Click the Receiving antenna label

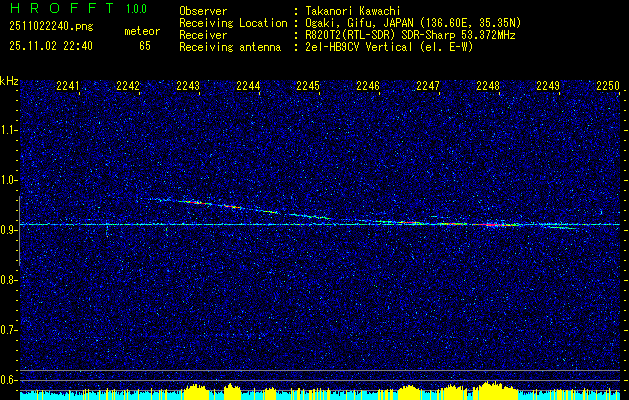[x=230, y=47]
